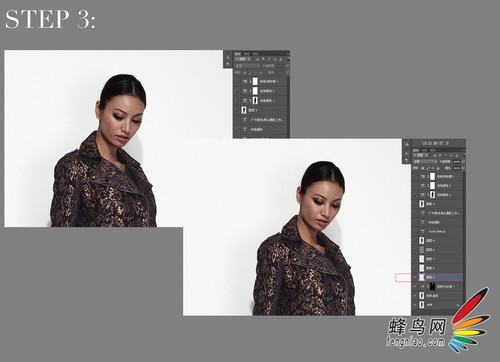Click the silhouette mask of the third adjustment layer, upper-left Layers panel
The height and width of the screenshot is (362, 500).
coord(255,100)
